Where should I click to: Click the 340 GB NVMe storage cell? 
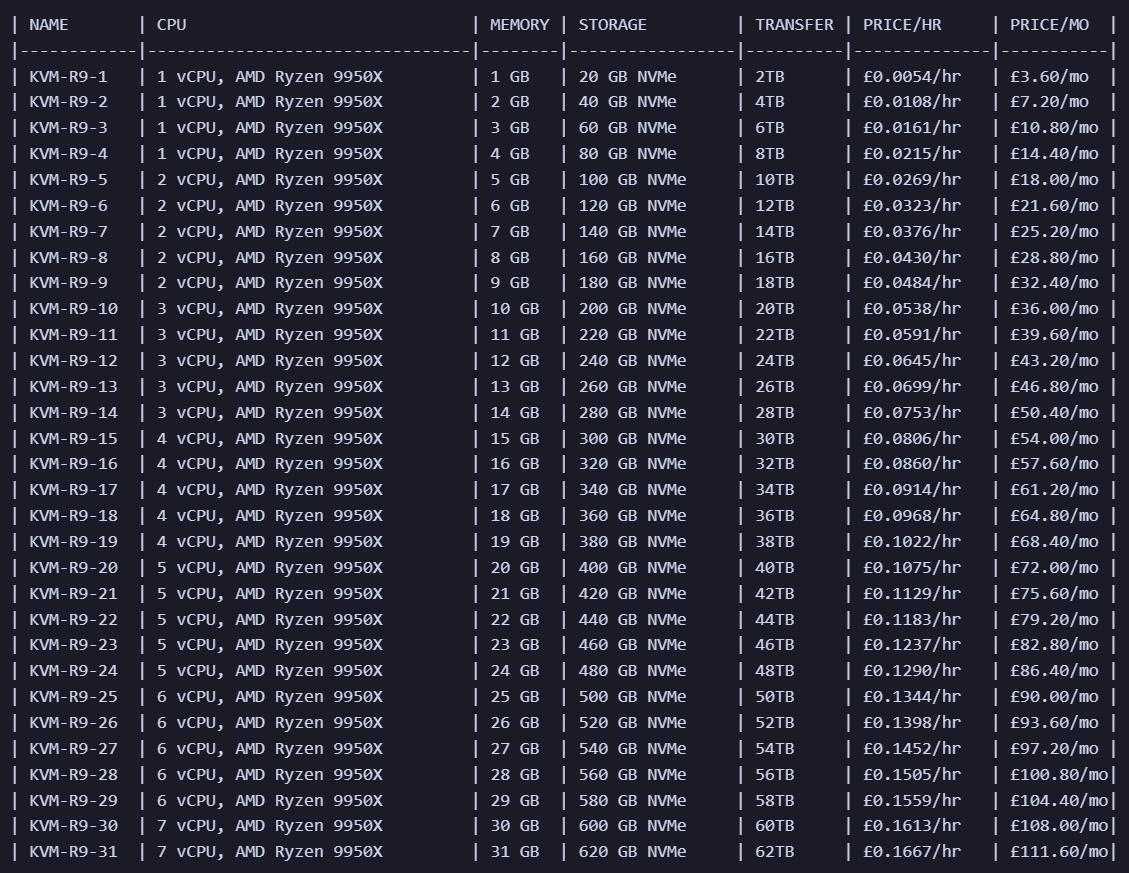coord(632,489)
